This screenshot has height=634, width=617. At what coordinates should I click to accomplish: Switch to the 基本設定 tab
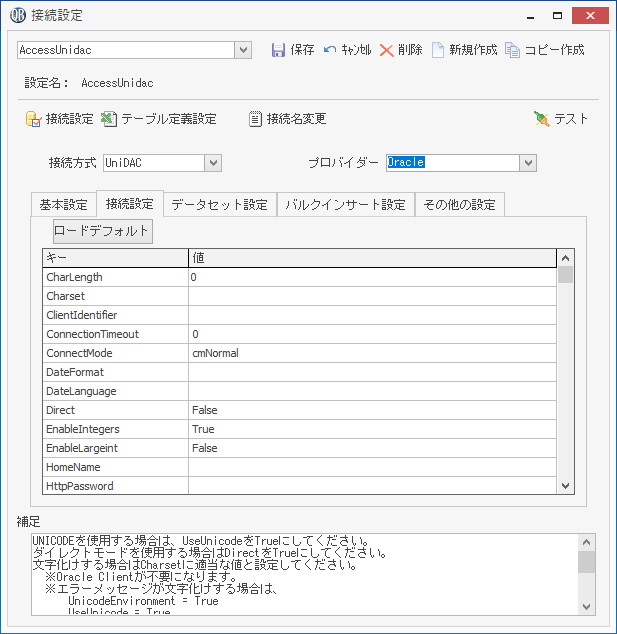point(63,205)
